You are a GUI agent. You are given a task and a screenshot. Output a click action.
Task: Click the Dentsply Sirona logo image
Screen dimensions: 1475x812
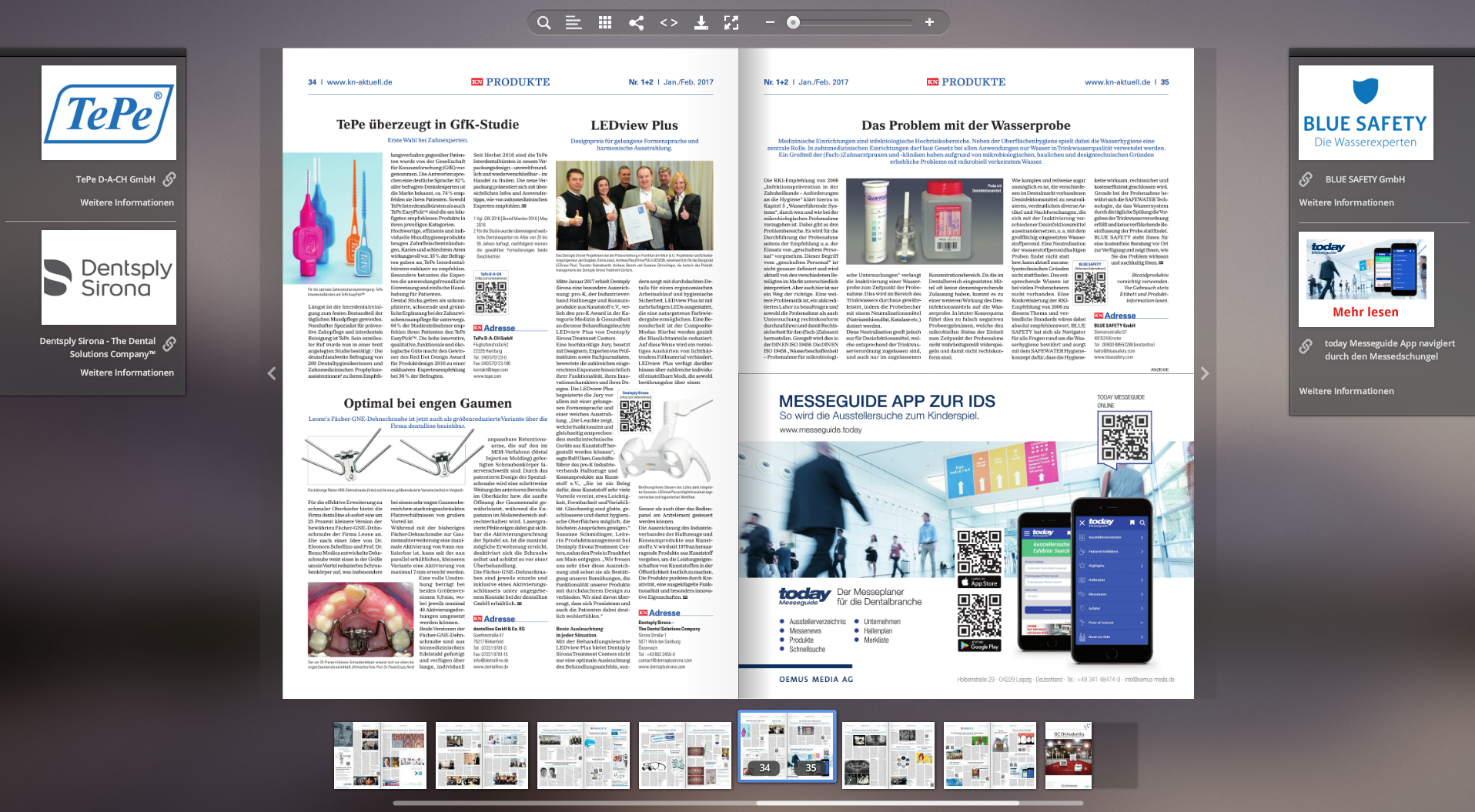click(109, 277)
